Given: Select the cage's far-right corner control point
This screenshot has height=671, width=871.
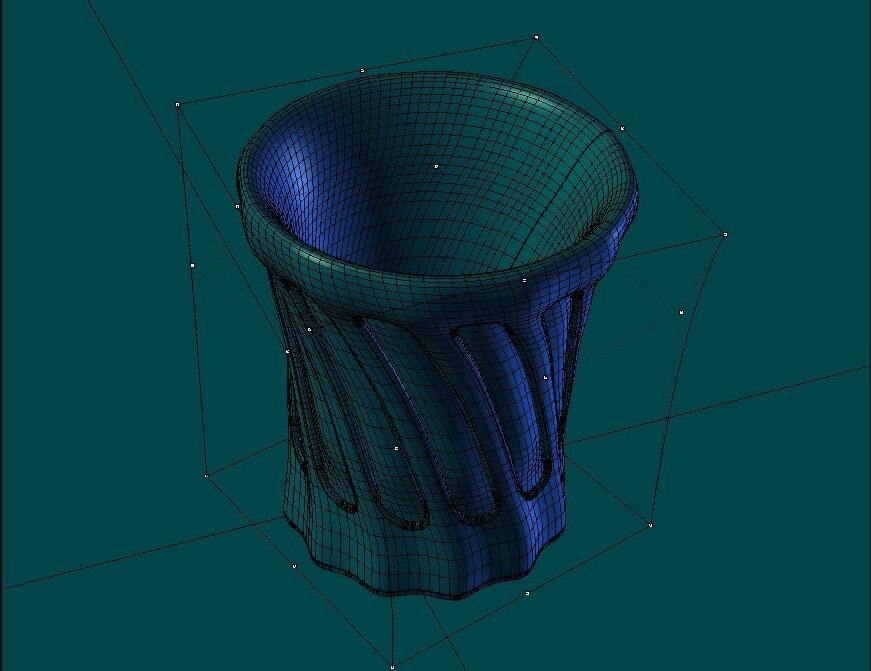Looking at the screenshot, I should coord(725,235).
